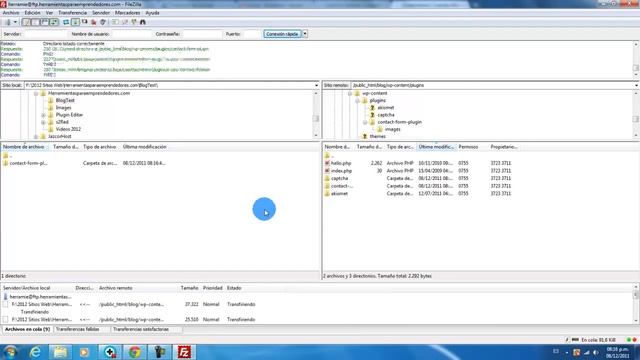Open the Archivo menu
This screenshot has height=360, width=640.
click(x=11, y=13)
